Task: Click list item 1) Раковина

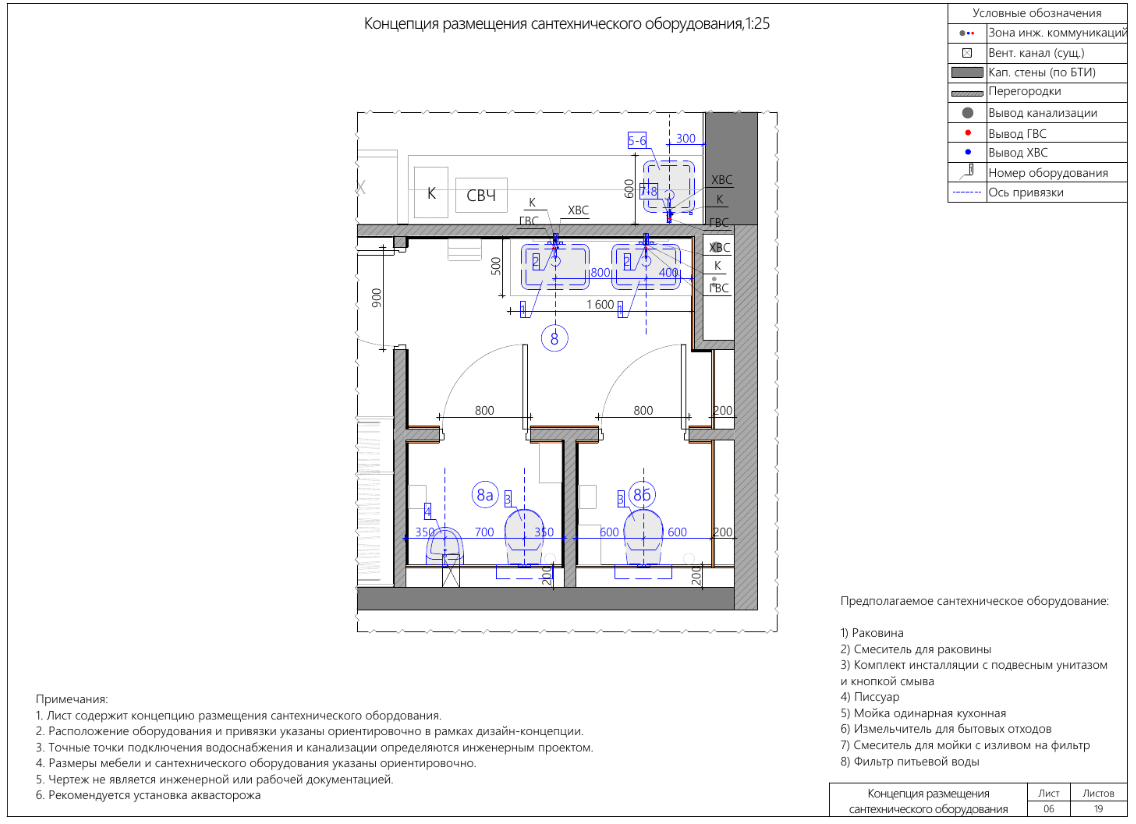Action: point(872,633)
